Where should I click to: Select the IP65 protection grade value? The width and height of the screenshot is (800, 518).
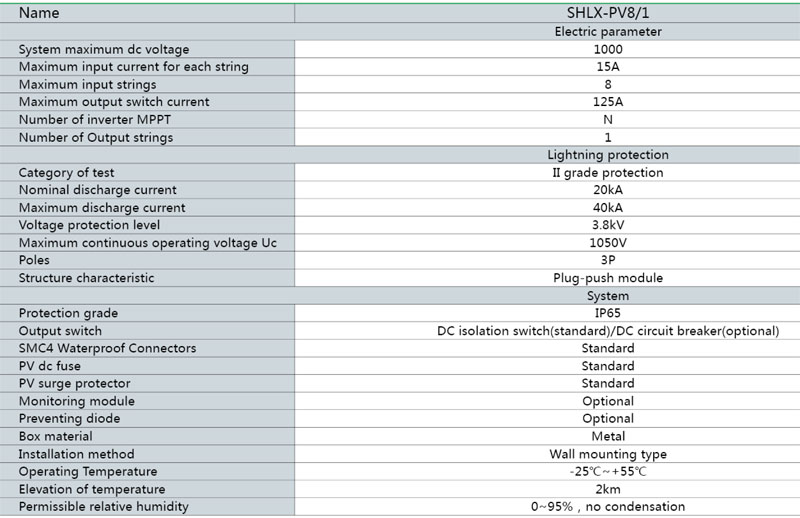[x=607, y=313]
